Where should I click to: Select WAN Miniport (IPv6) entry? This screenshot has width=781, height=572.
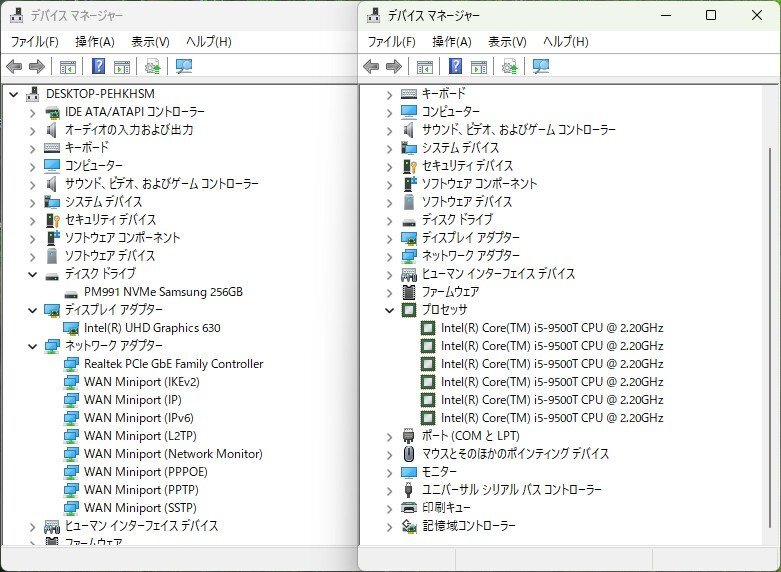point(139,418)
